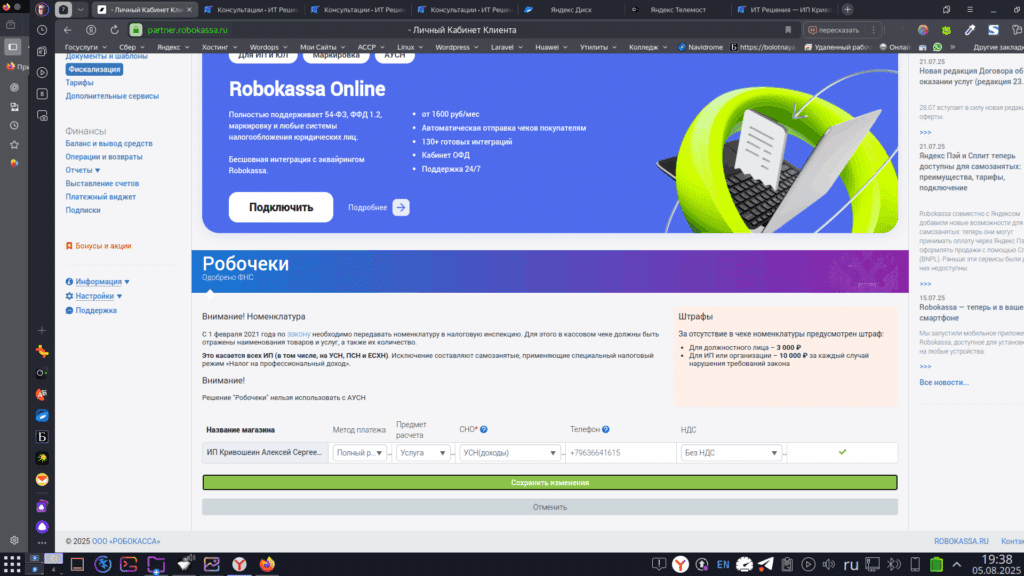Open the 'Выставление счетов' sidebar link

click(x=102, y=184)
